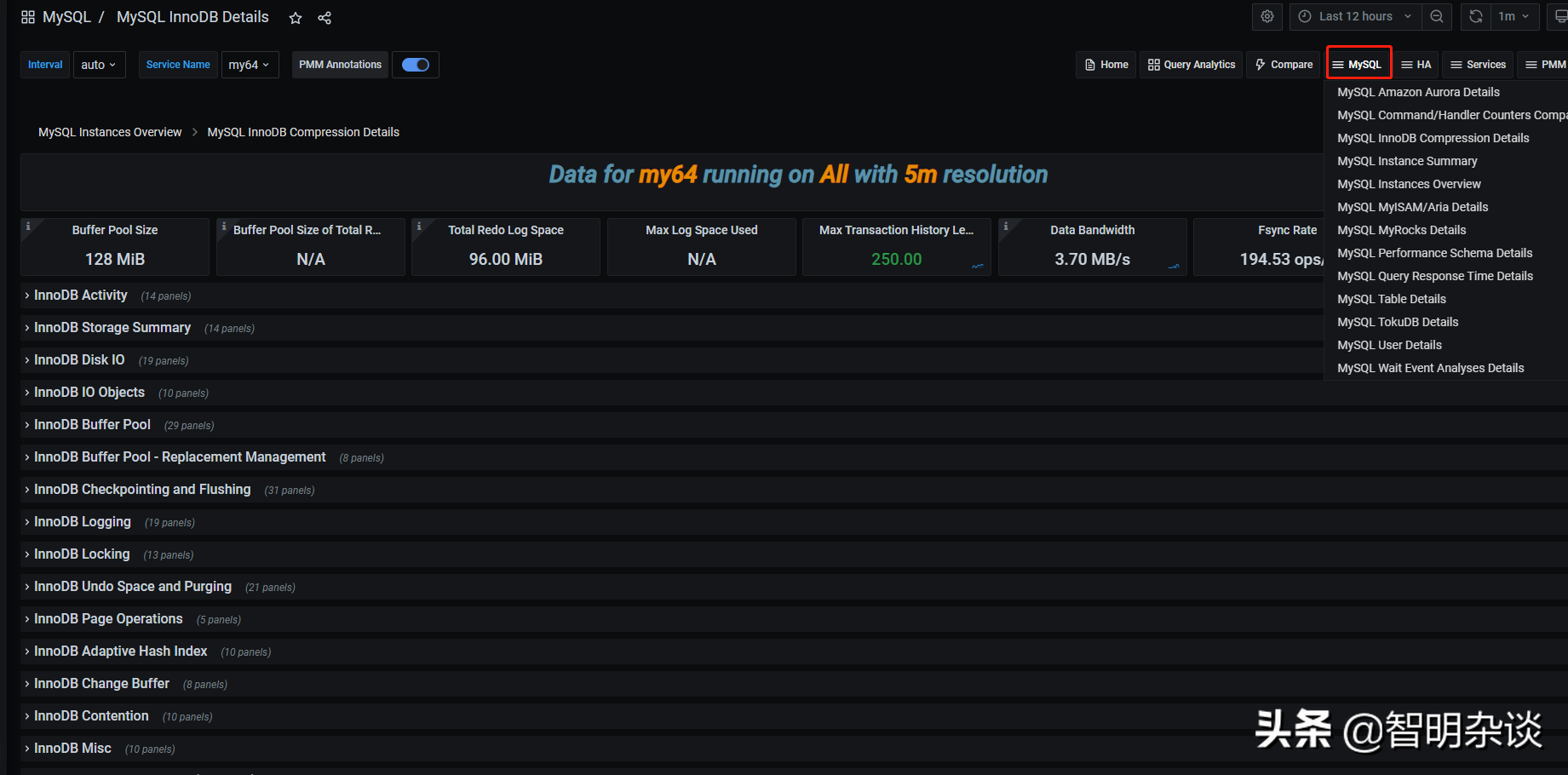Expand InnoDB Checkpointing and Flushing row
This screenshot has height=775, width=1568.
142,490
